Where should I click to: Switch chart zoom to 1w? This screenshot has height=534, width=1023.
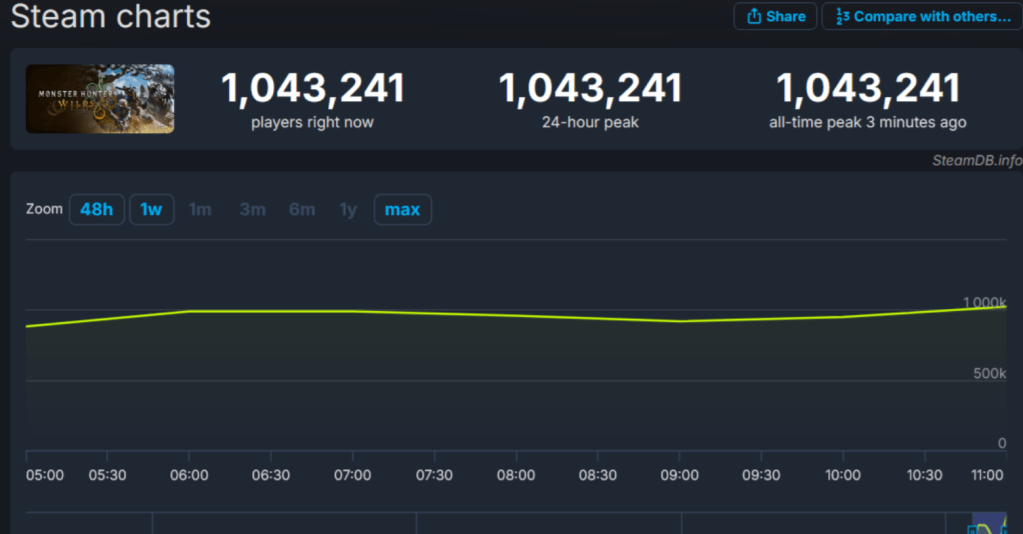(x=151, y=209)
